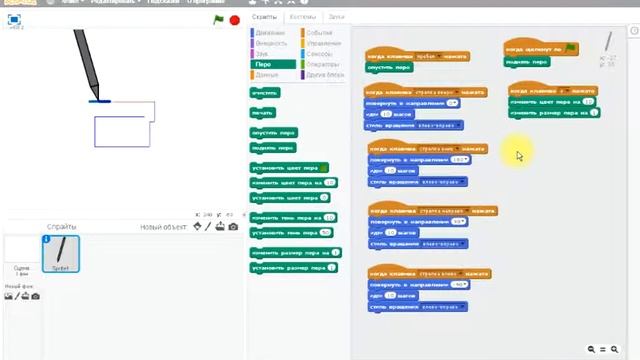The height and width of the screenshot is (360, 640).
Task: Open the Операторы block category
Action: (x=322, y=64)
